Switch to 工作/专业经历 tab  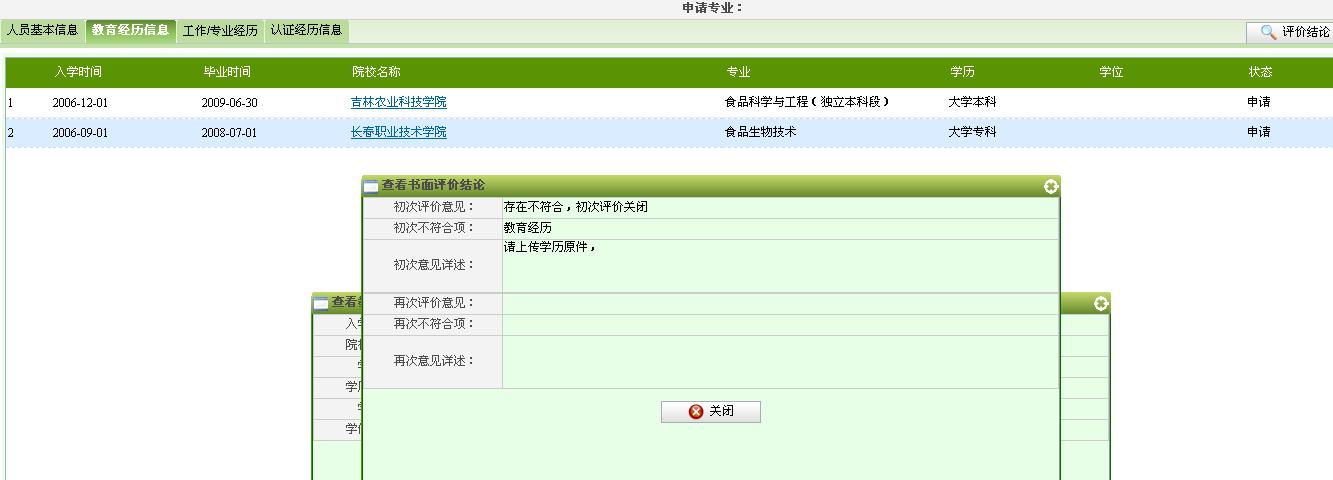(x=220, y=30)
